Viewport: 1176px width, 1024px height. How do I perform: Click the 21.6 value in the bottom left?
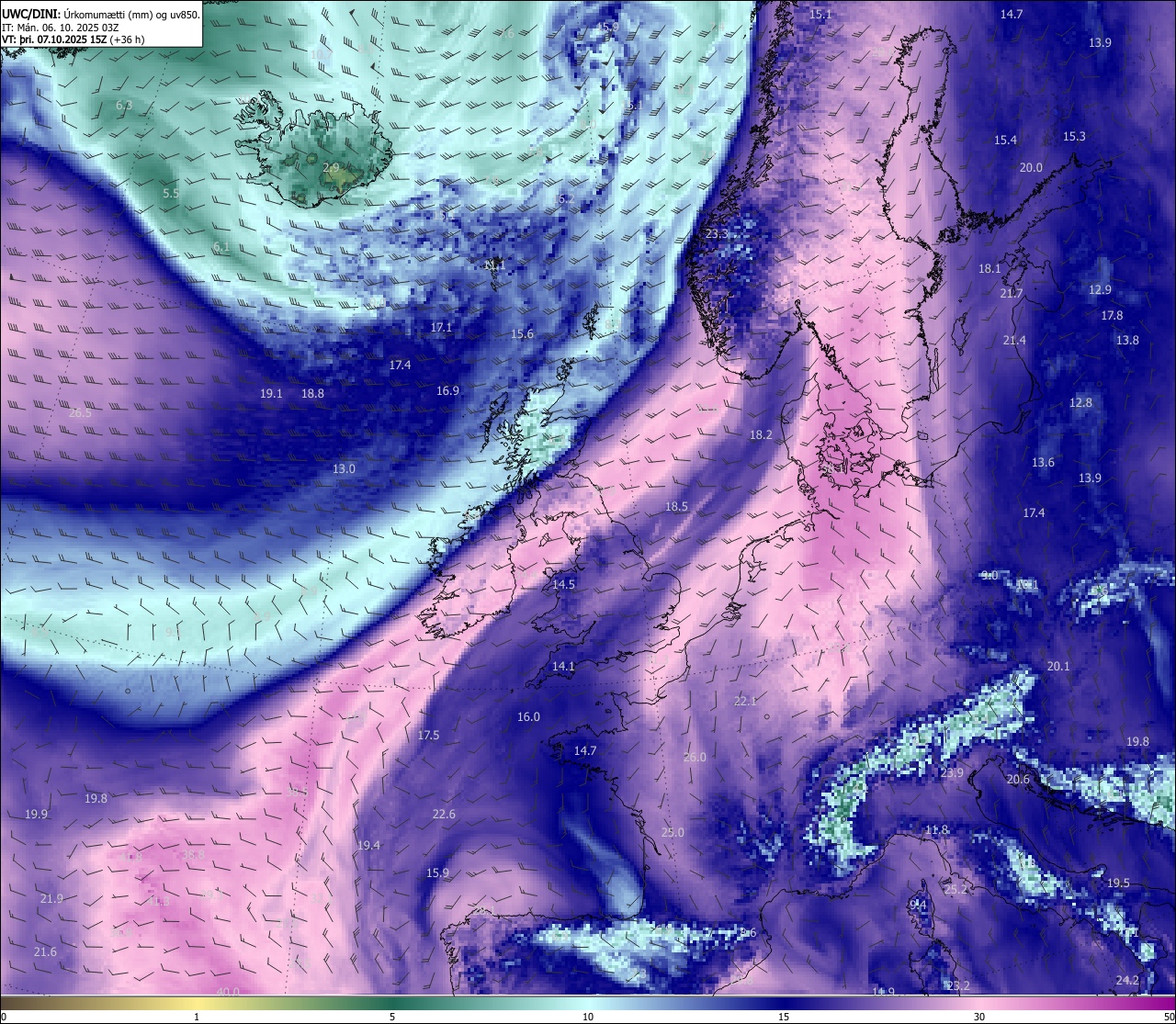pos(44,951)
